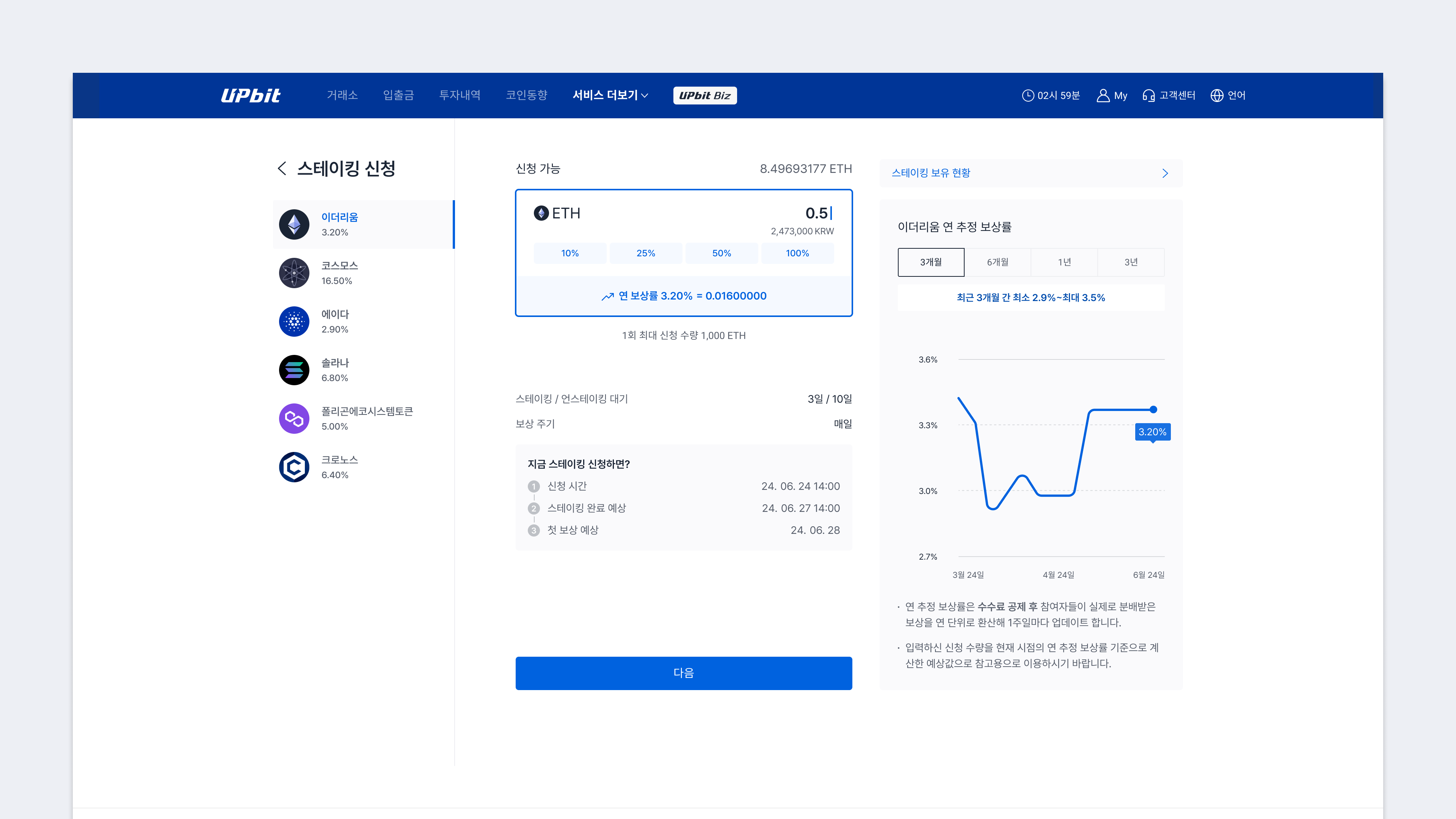This screenshot has height=819, width=1456.
Task: Select the 100% amount preset
Action: [797, 253]
